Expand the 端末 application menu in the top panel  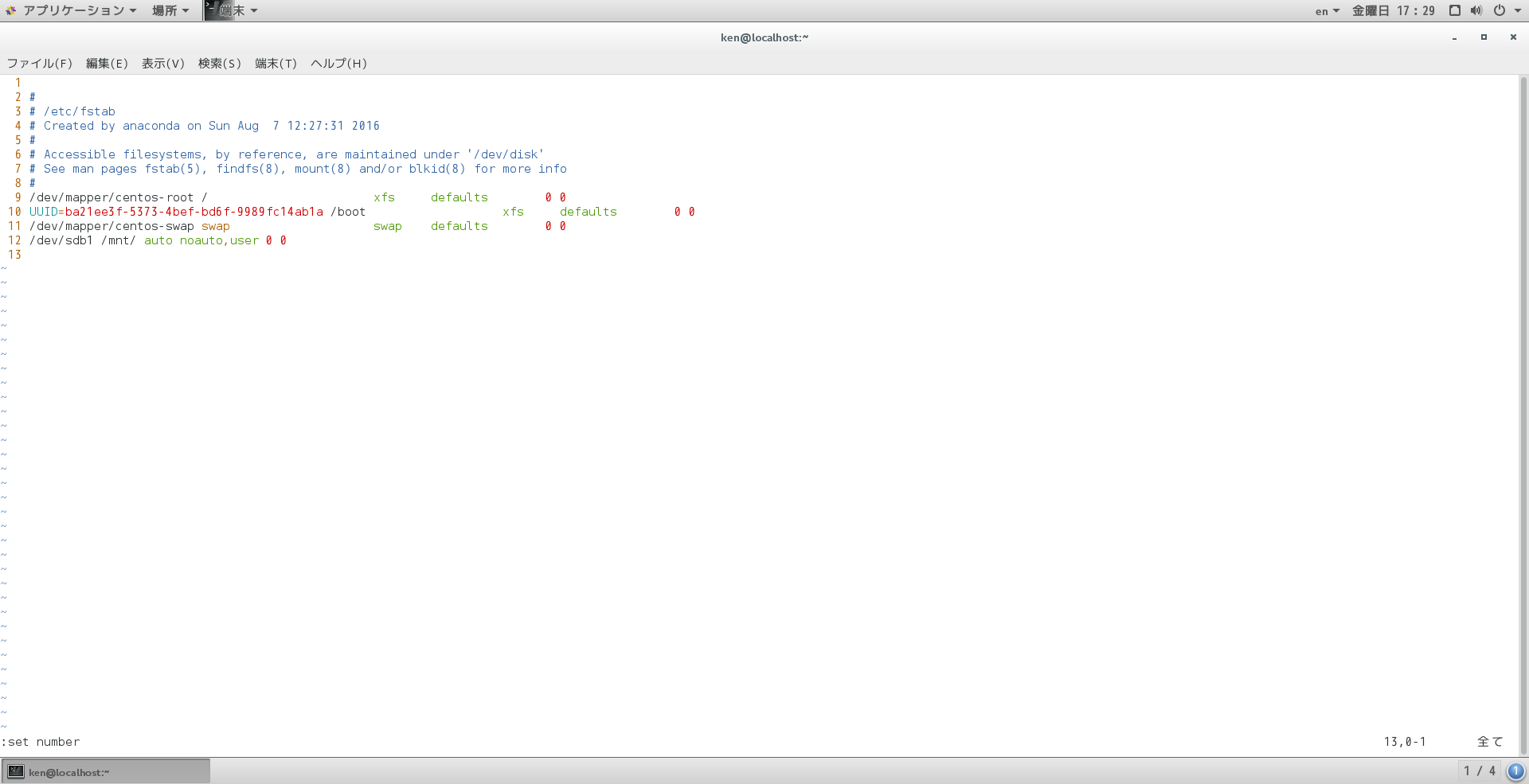click(x=233, y=10)
